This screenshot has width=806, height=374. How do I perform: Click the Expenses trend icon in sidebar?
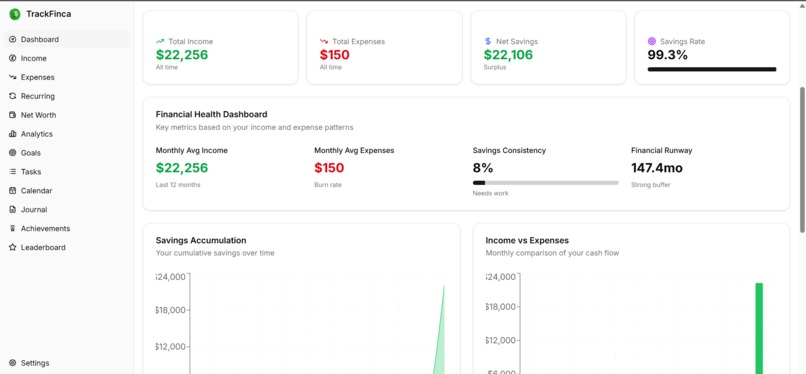[13, 78]
